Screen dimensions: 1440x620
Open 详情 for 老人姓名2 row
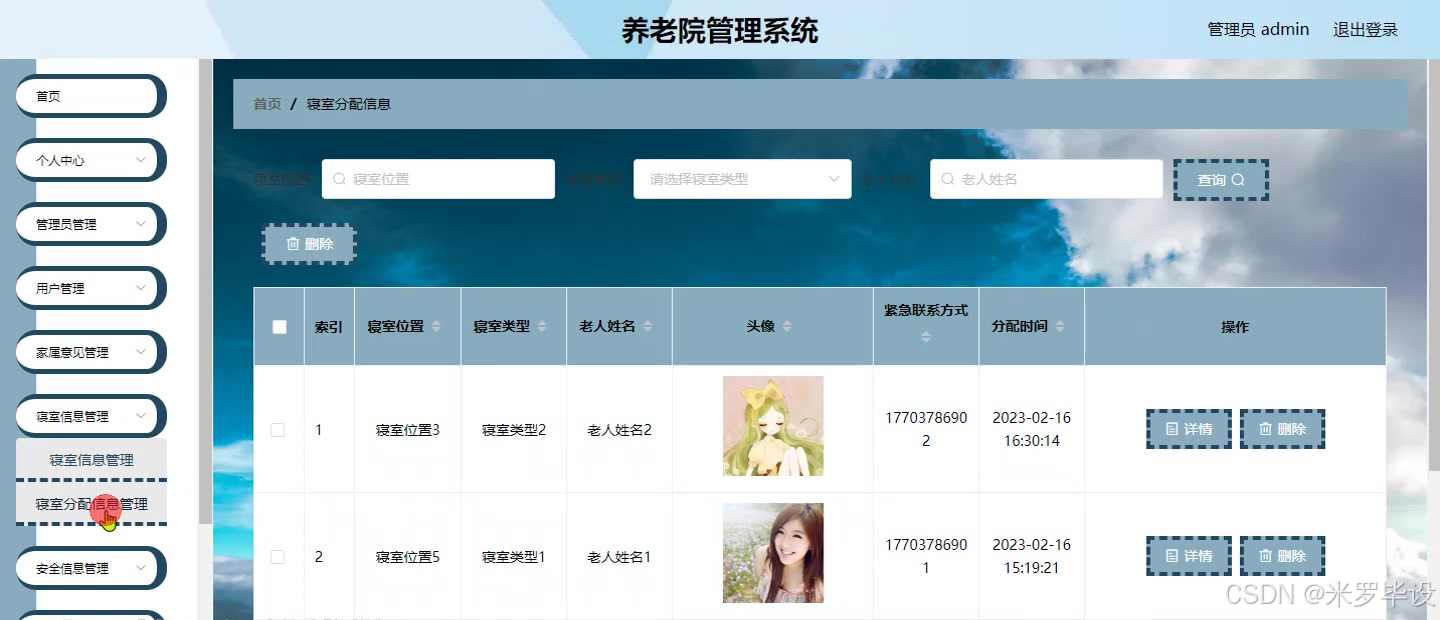1188,429
